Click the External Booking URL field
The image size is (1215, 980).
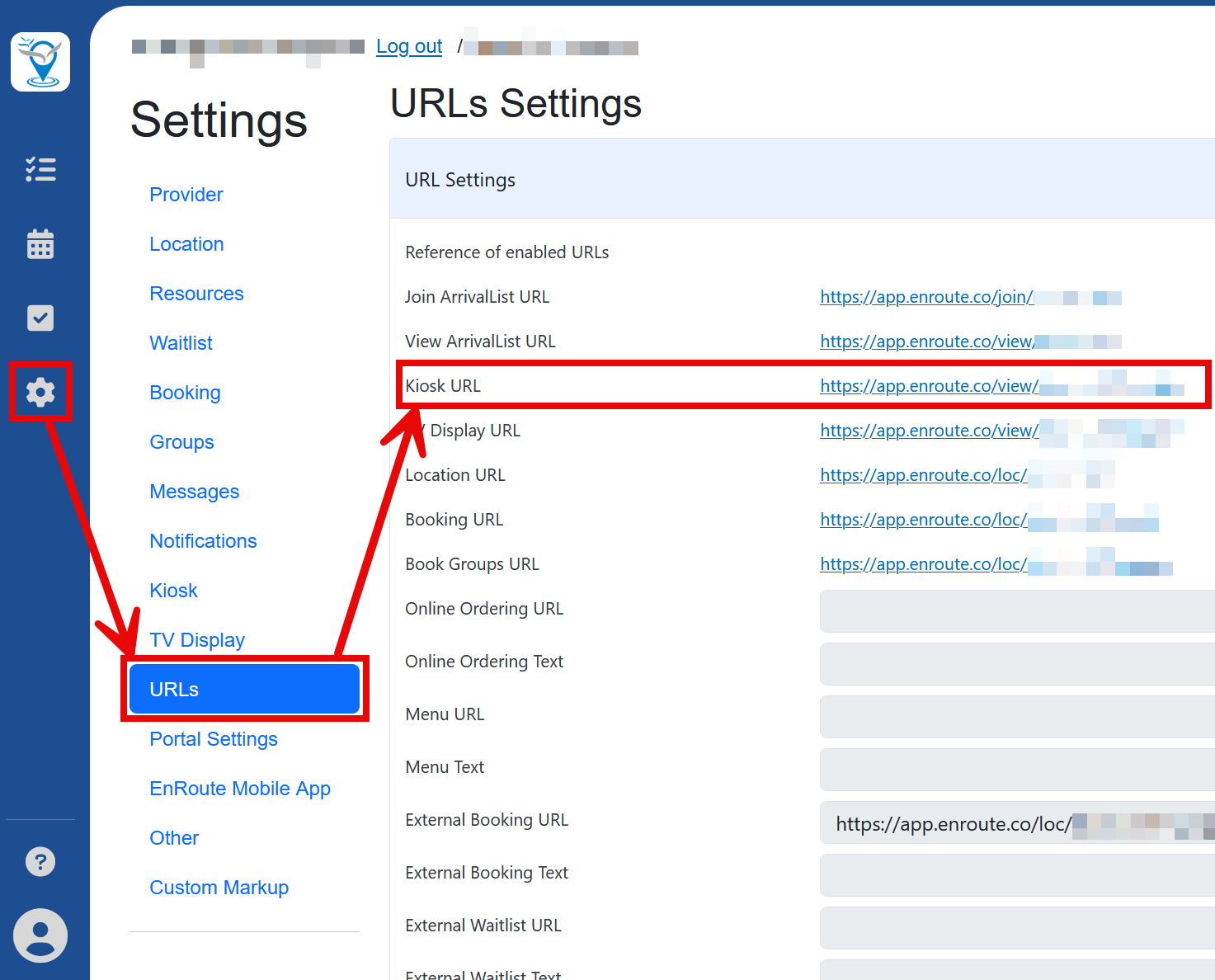(x=1017, y=822)
